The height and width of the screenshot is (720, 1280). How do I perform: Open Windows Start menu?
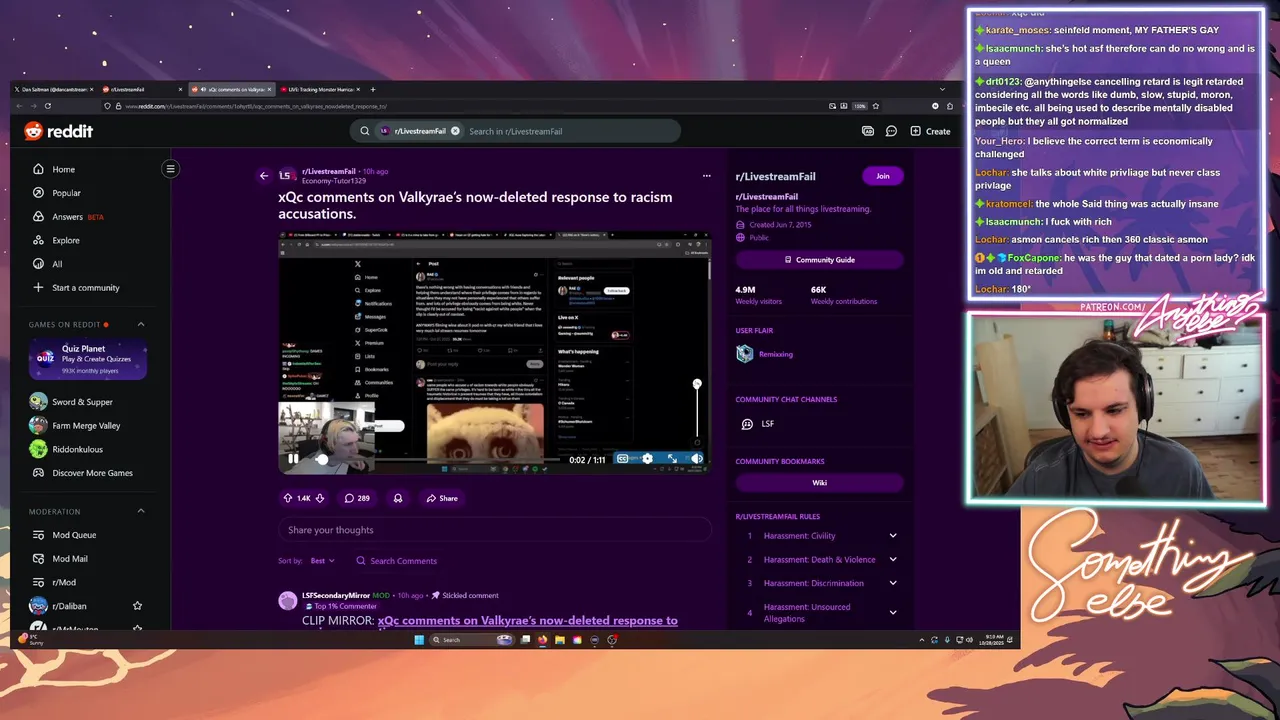click(x=419, y=640)
